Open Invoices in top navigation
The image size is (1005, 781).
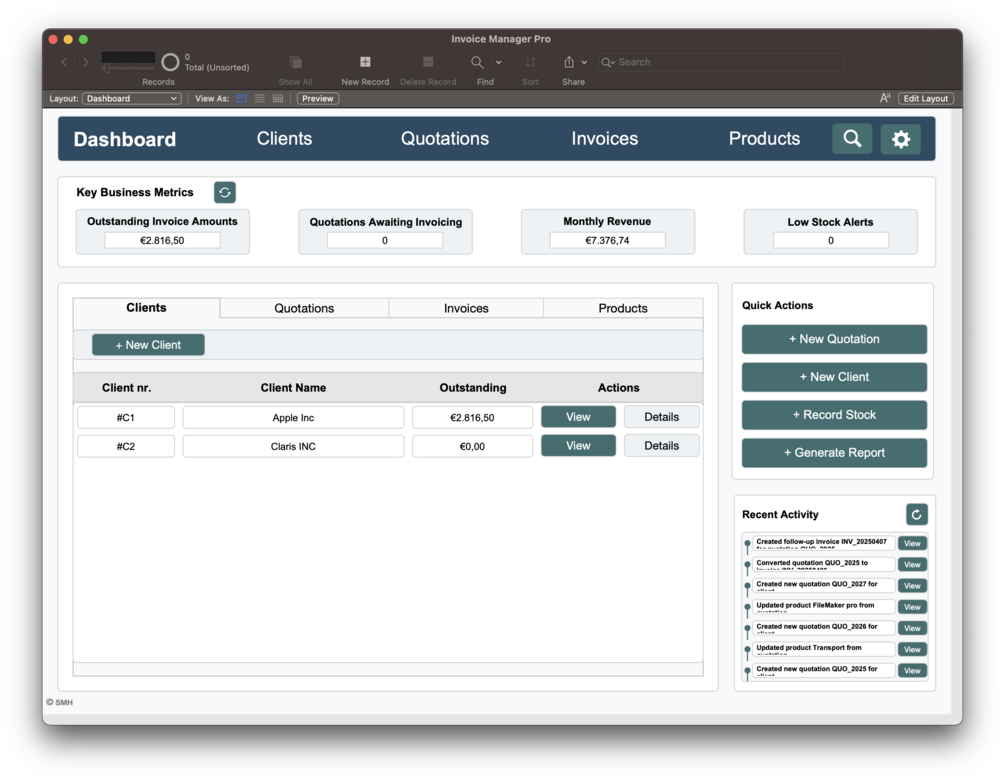604,138
